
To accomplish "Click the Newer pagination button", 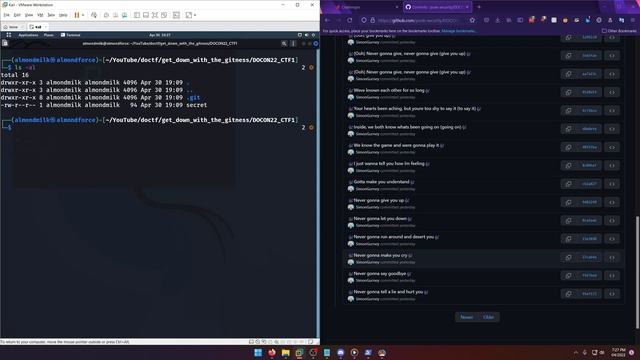I will pos(467,317).
